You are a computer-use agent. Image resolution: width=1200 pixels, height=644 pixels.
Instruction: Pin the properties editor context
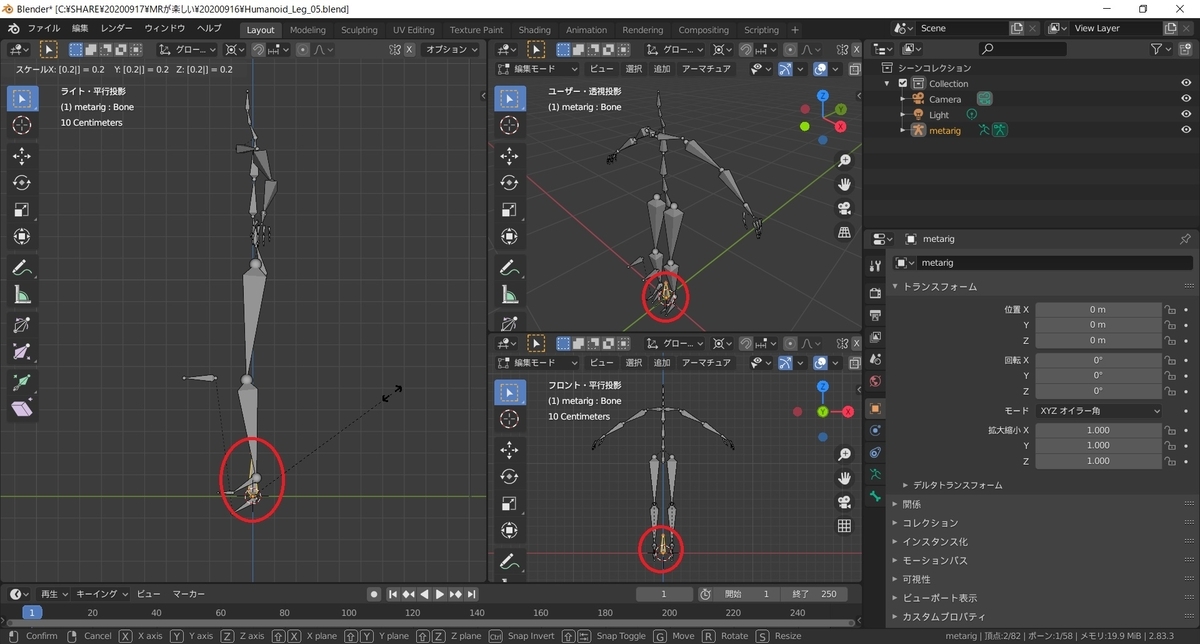click(x=1185, y=239)
